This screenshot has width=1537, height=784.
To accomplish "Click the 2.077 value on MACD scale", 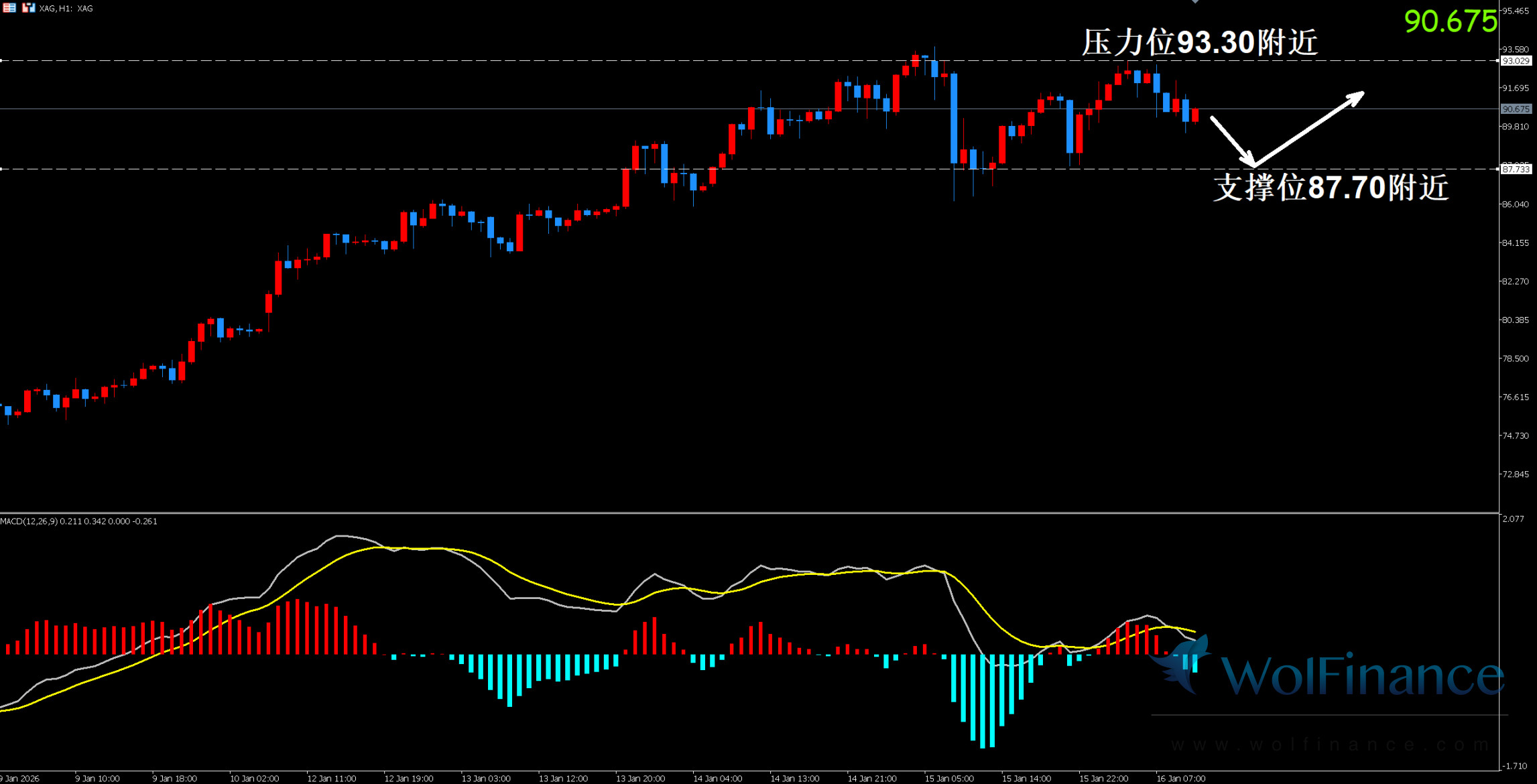I will click(1514, 519).
